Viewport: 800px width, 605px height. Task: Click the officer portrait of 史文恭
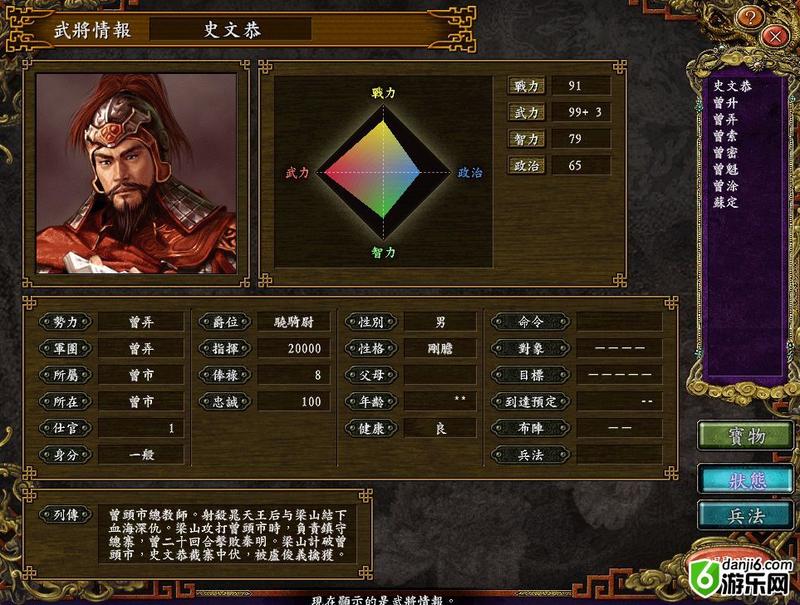(x=136, y=173)
